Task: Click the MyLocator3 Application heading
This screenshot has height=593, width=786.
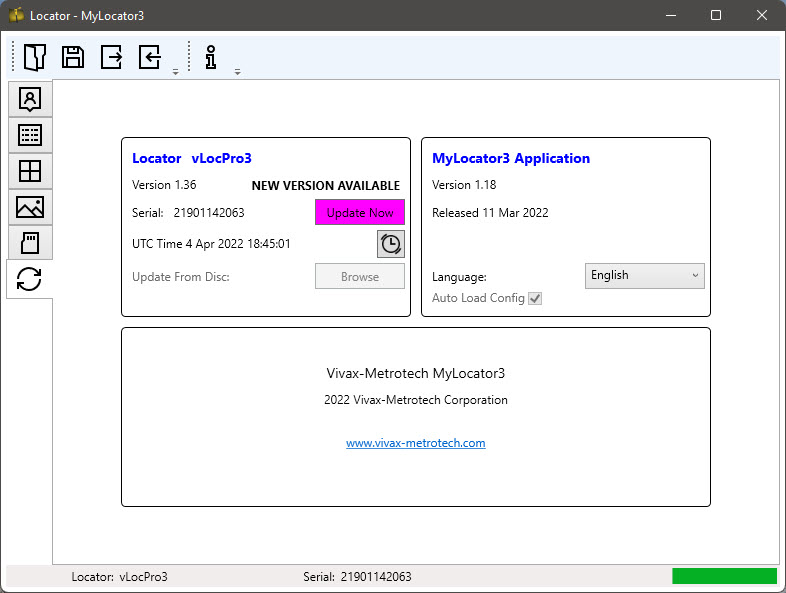Action: tap(511, 158)
